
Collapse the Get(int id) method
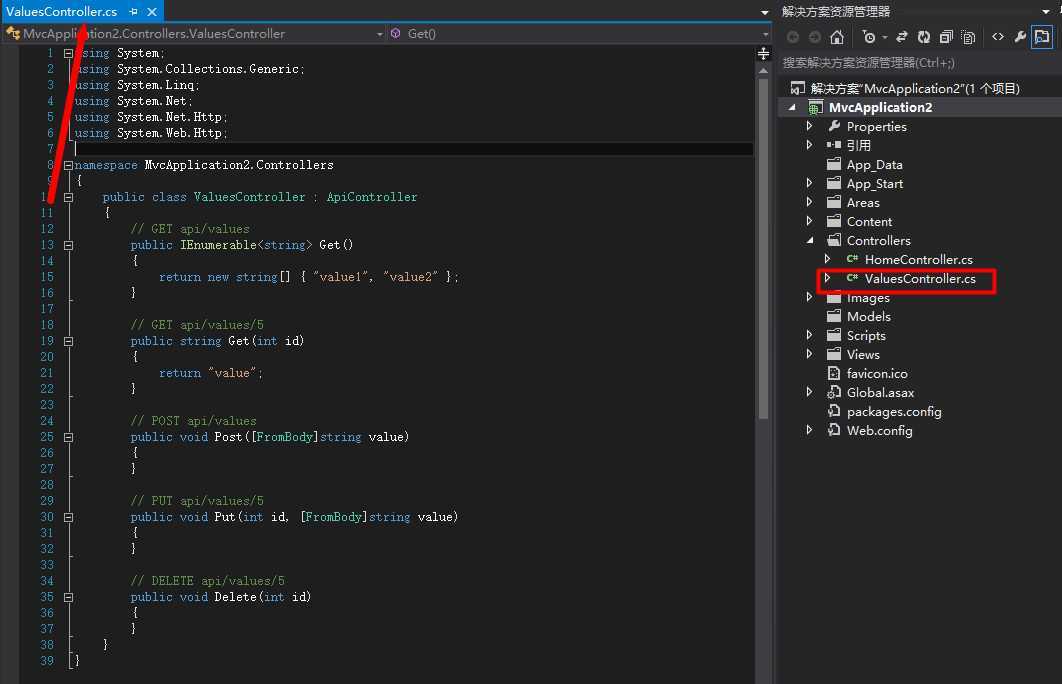point(68,341)
